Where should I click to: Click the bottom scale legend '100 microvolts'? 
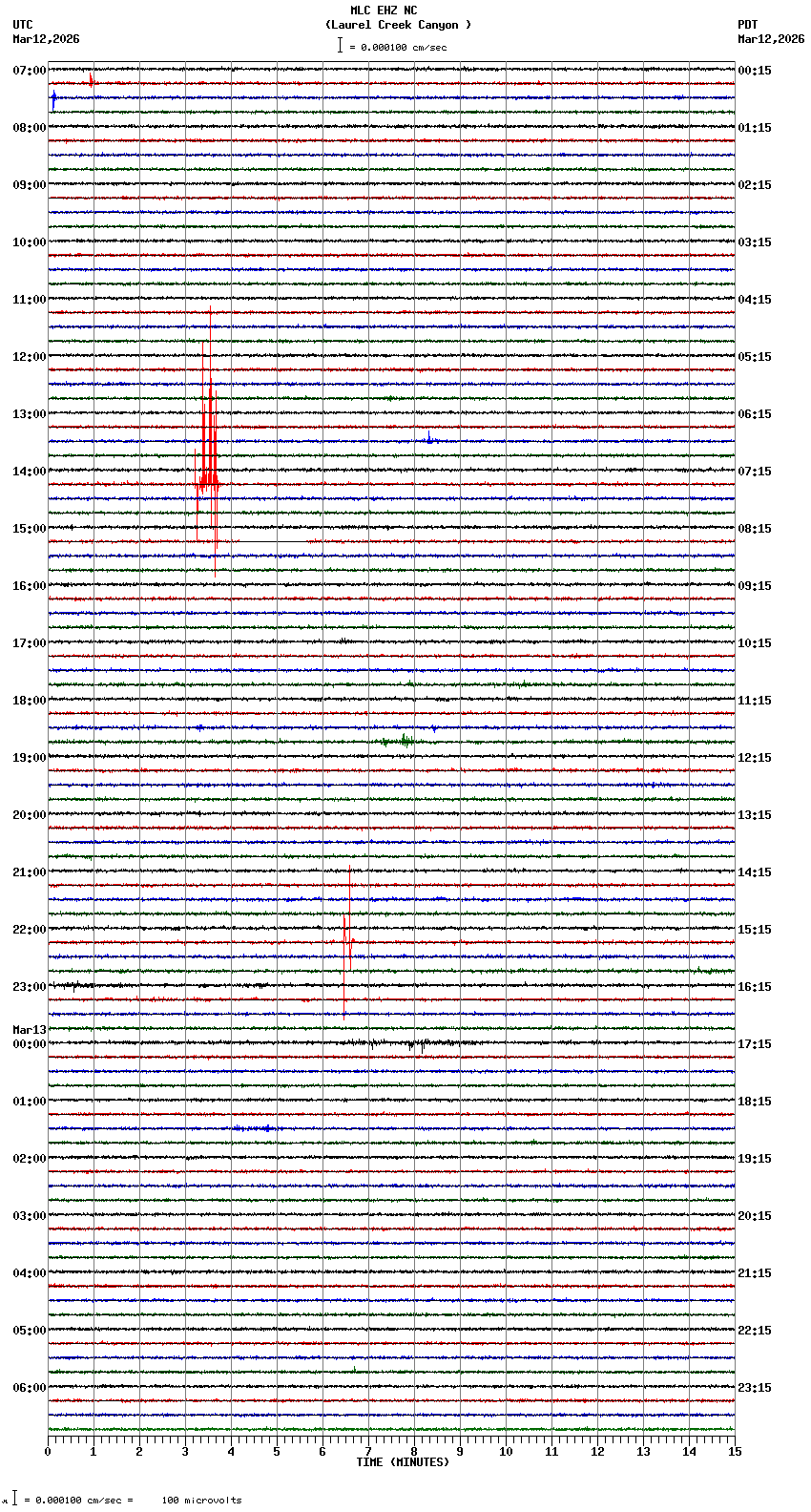point(201,1501)
